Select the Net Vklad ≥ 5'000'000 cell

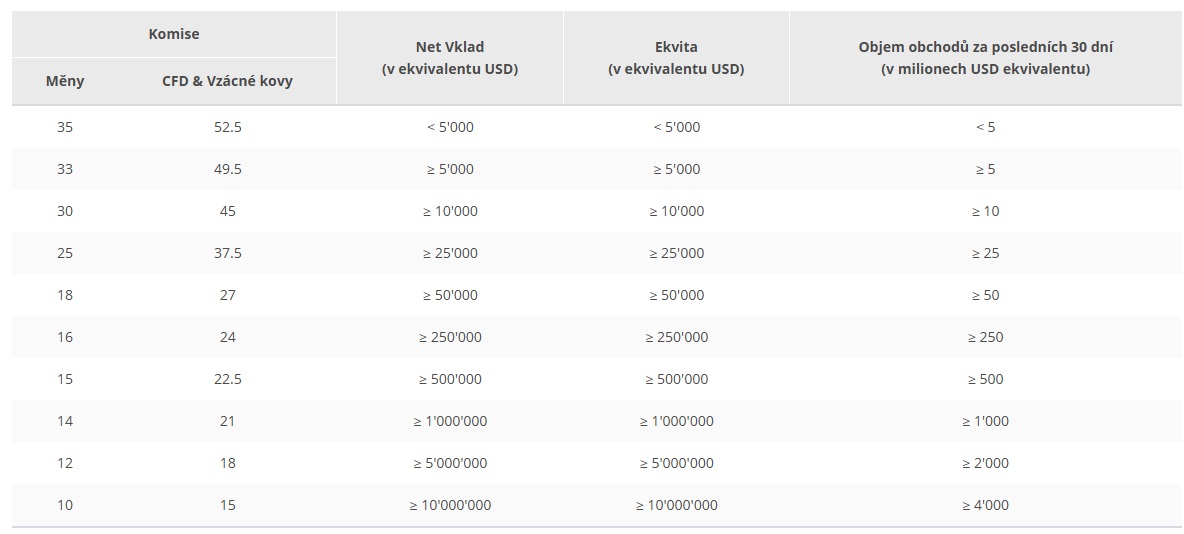pyautogui.click(x=450, y=462)
